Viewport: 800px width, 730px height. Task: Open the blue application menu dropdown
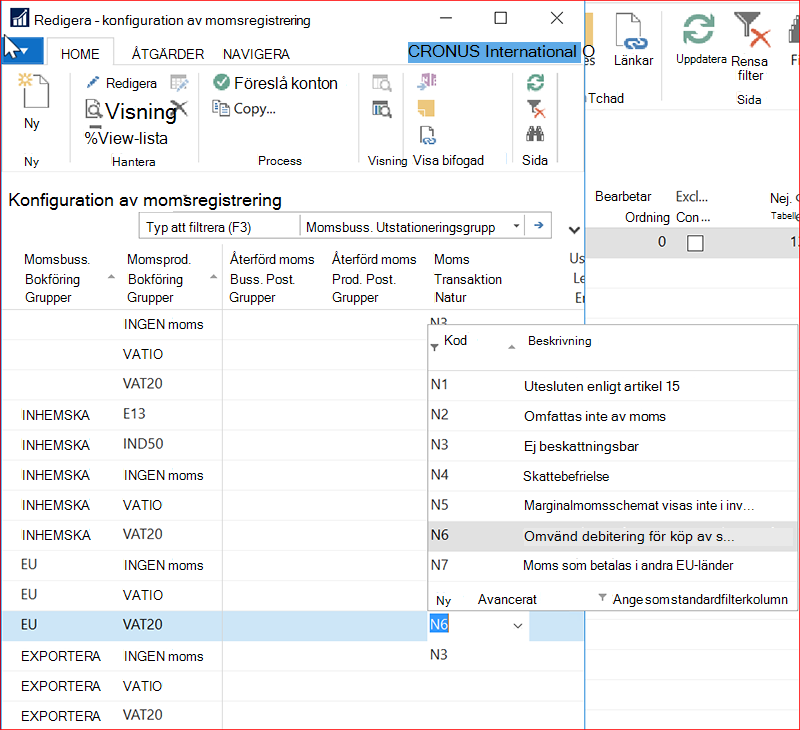[x=22, y=51]
